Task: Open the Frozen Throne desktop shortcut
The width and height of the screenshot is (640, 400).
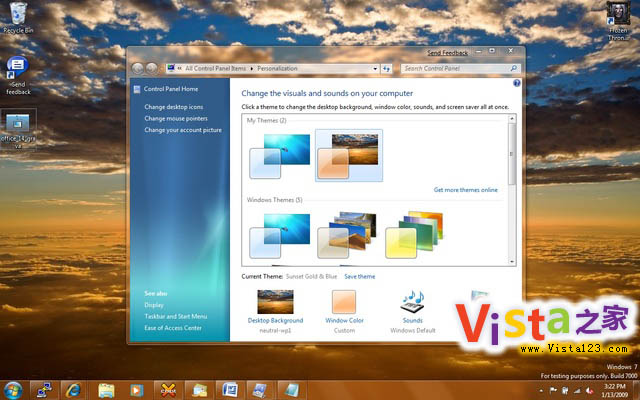Action: pos(618,21)
